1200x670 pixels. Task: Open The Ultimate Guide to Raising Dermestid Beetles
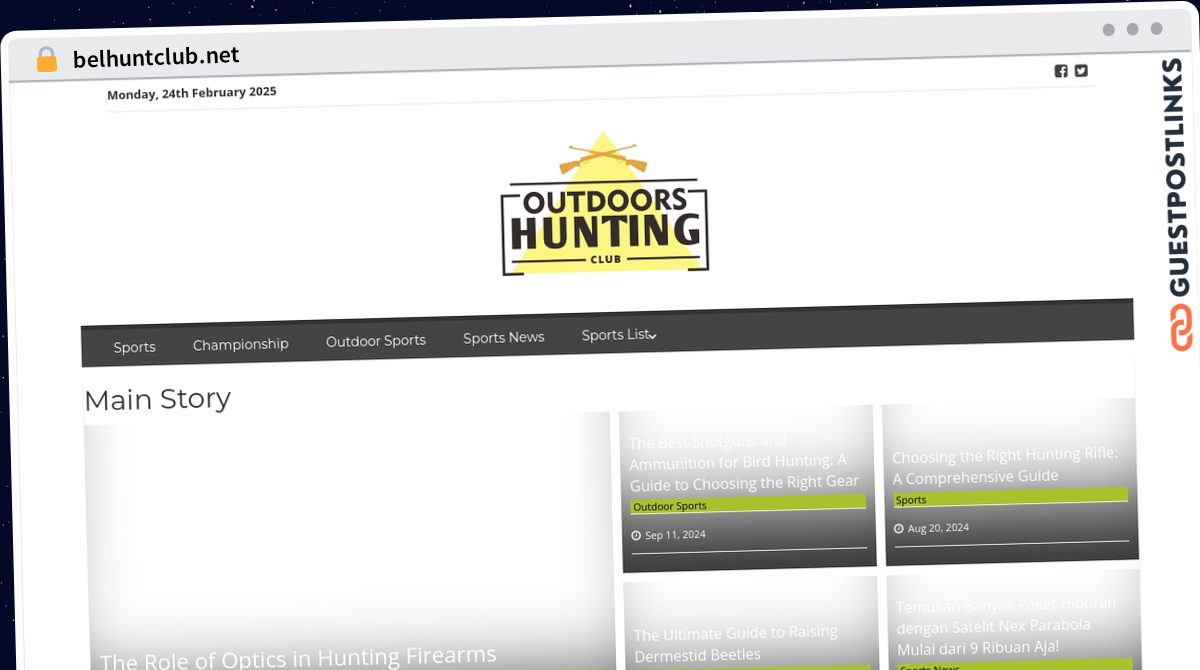pos(736,644)
